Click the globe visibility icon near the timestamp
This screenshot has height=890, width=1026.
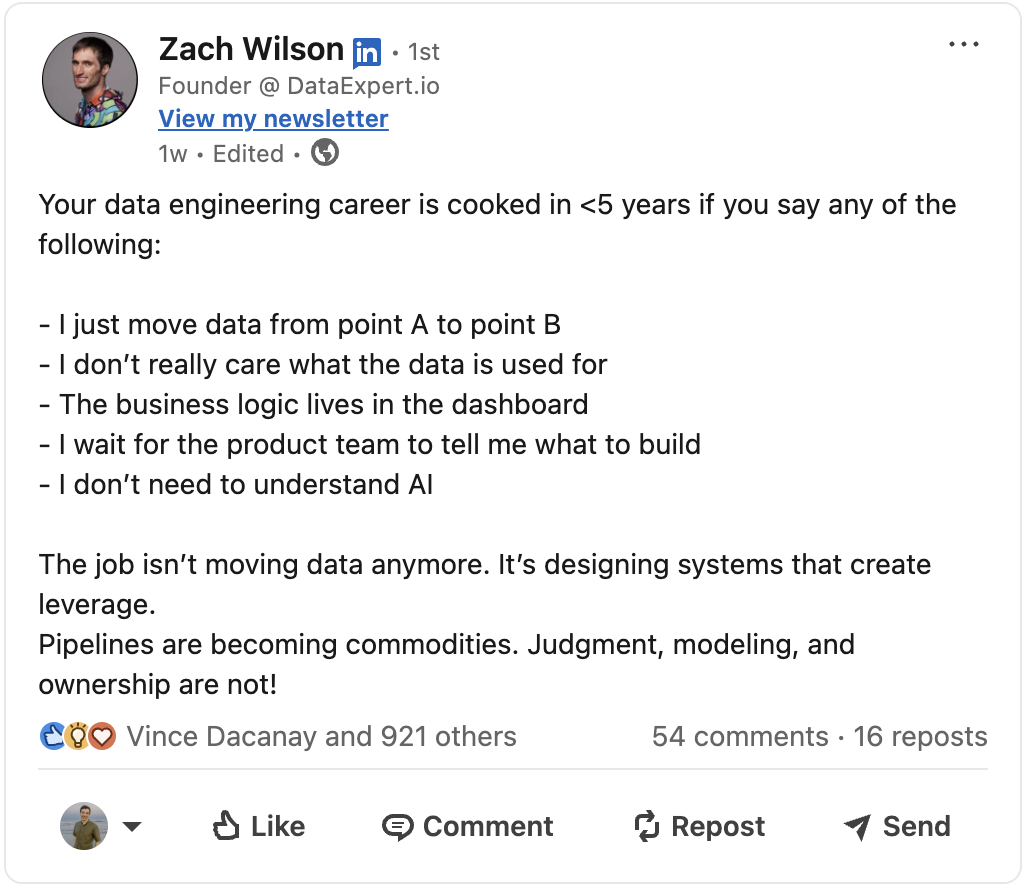(323, 153)
